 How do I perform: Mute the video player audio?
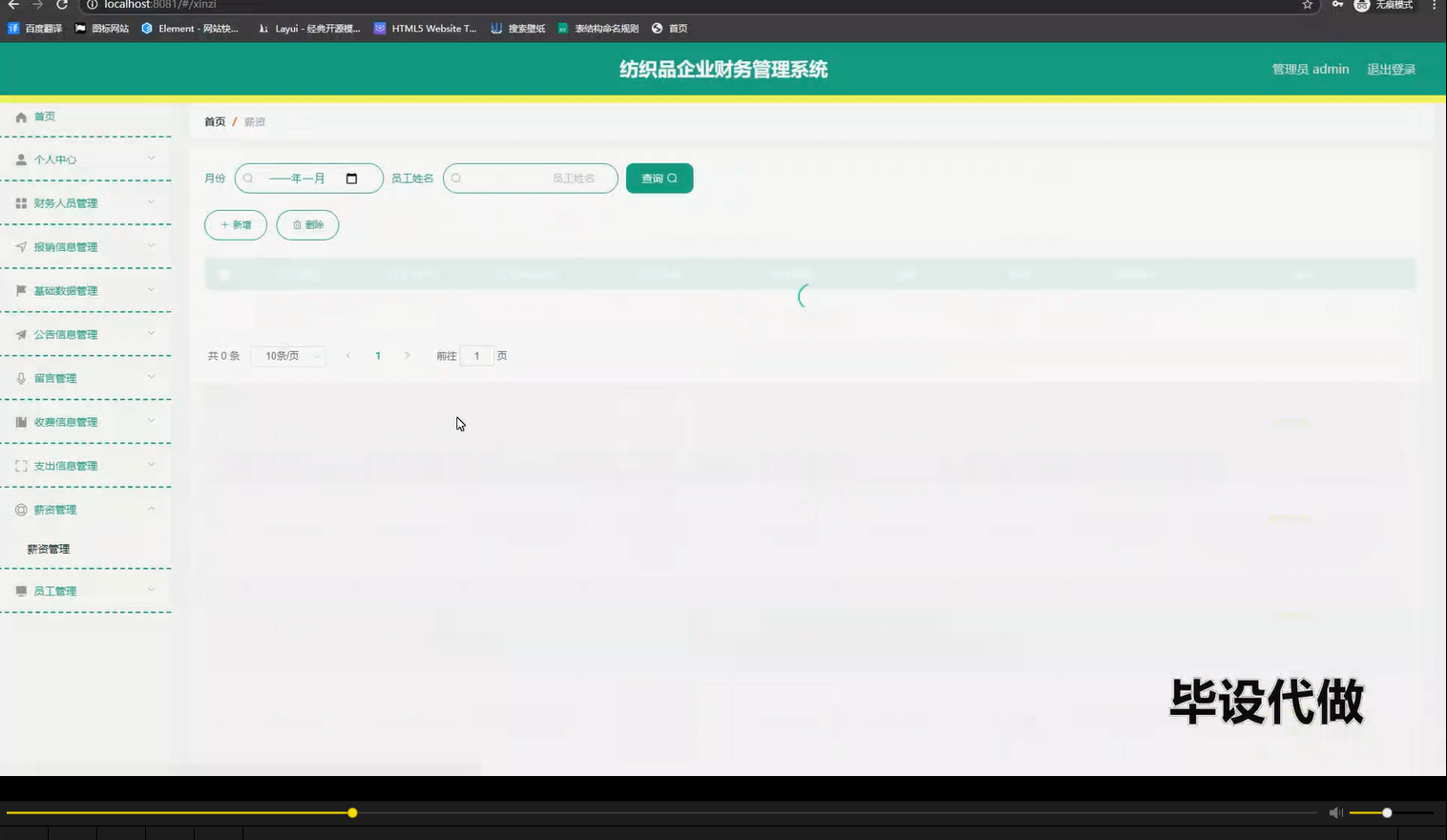tap(1335, 812)
